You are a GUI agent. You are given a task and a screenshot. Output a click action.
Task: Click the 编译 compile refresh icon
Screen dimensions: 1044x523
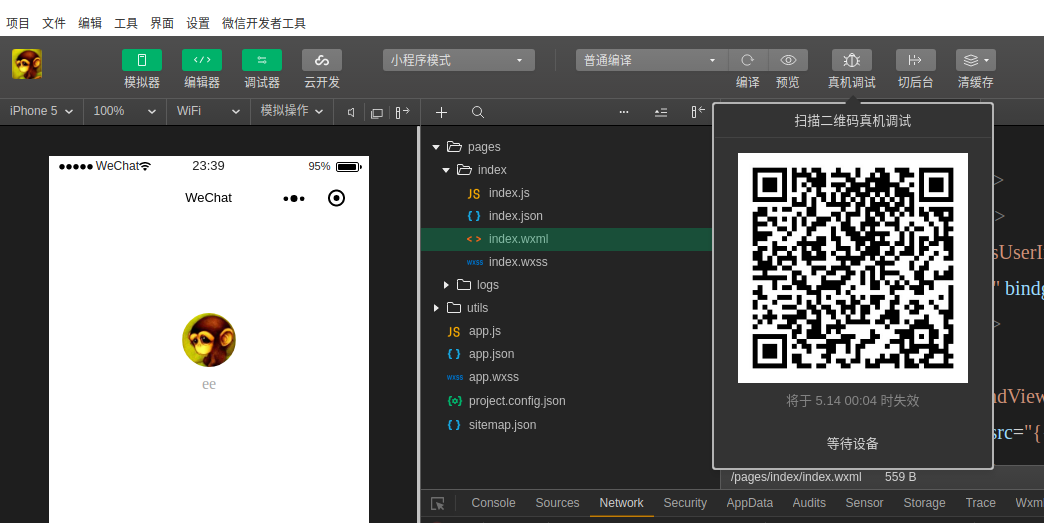(x=748, y=60)
